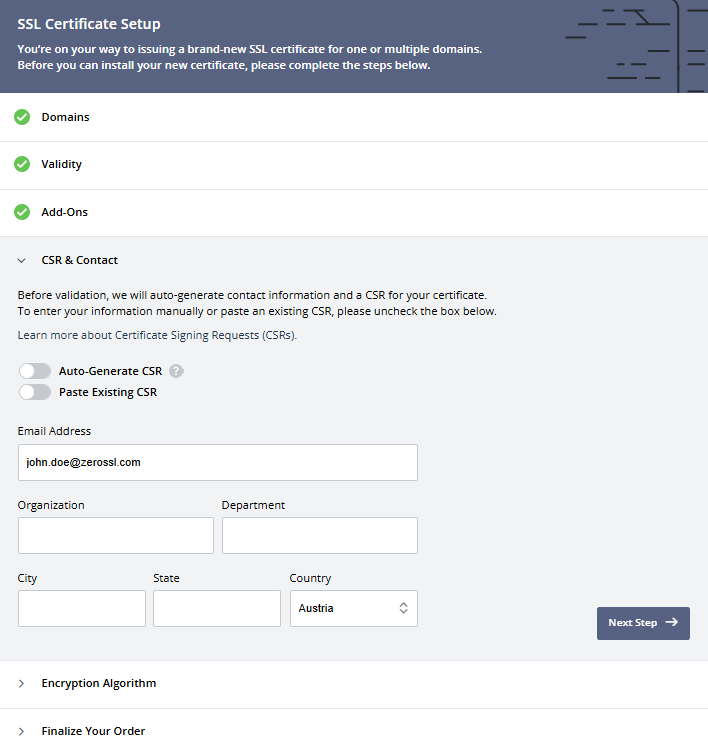
Task: Click into the Organization text field
Action: [x=115, y=535]
